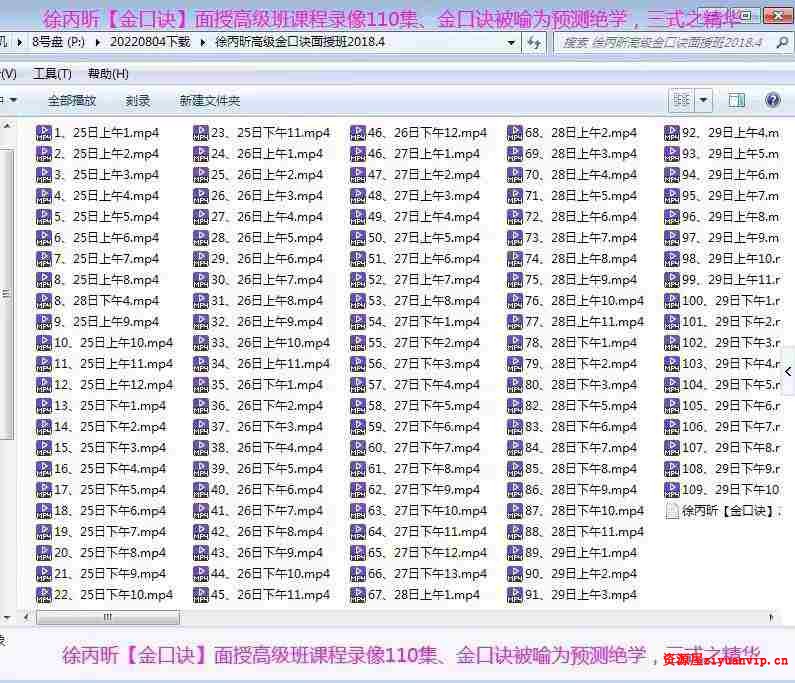Open the view options dropdown arrow
The width and height of the screenshot is (795, 683).
pyautogui.click(x=704, y=100)
